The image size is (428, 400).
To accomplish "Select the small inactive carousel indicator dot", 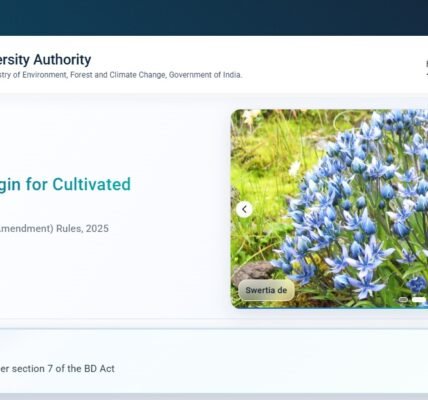I will (x=403, y=299).
